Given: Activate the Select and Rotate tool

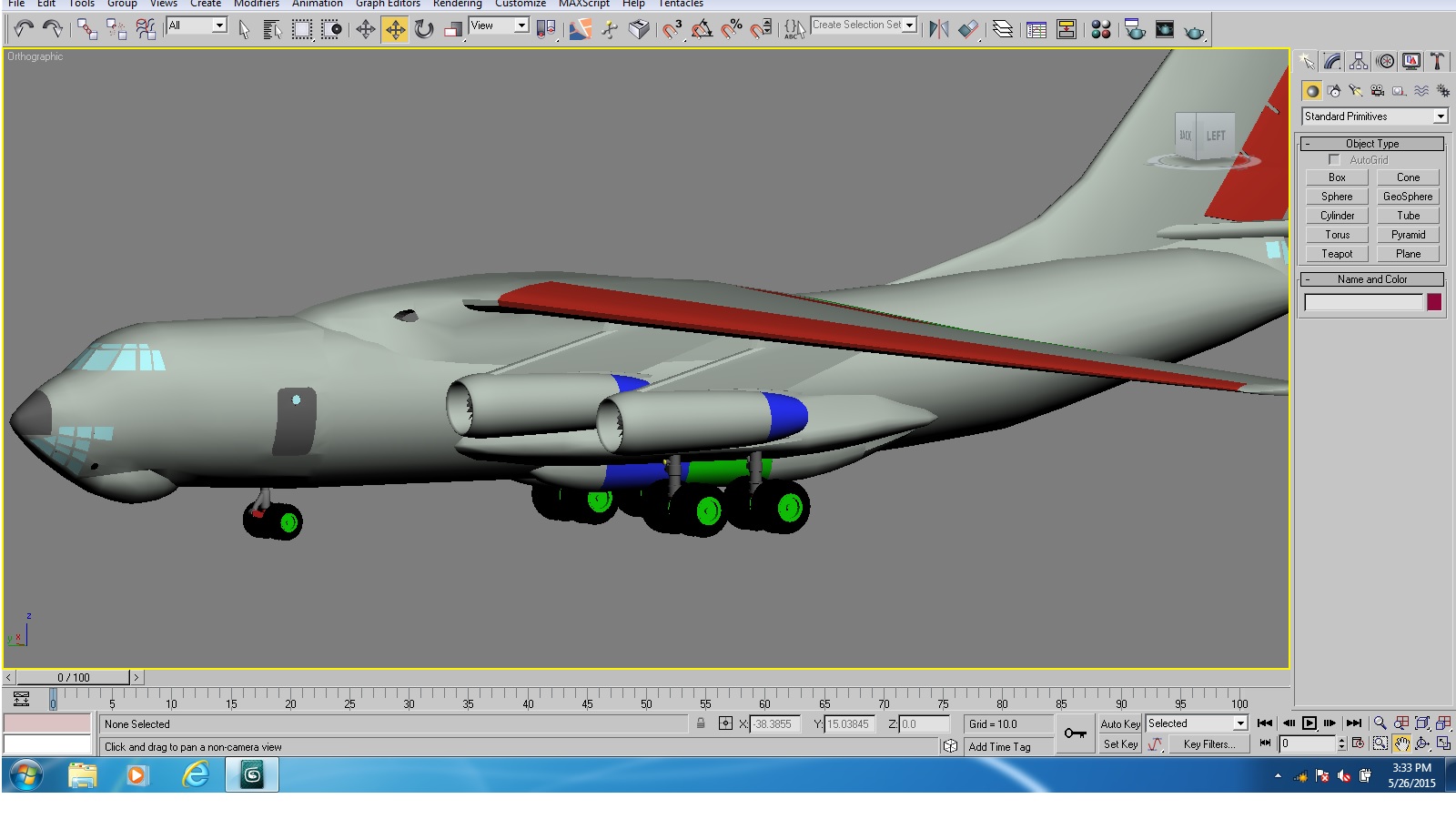Looking at the screenshot, I should [x=424, y=29].
